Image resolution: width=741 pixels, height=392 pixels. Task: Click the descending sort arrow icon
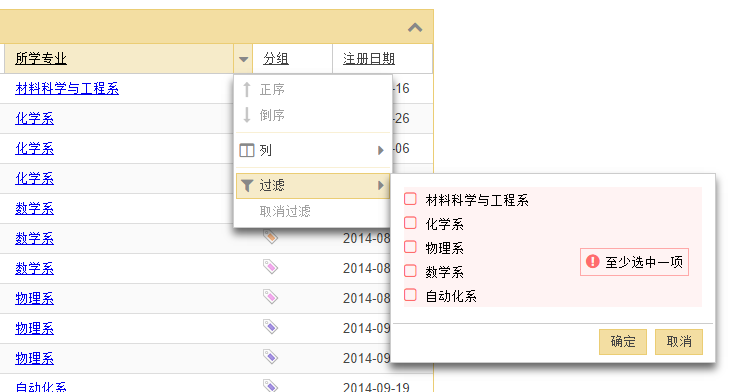pos(247,115)
